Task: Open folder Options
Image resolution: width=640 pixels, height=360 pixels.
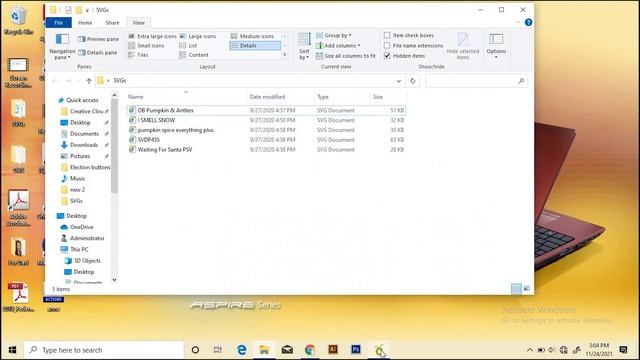Action: (x=496, y=46)
